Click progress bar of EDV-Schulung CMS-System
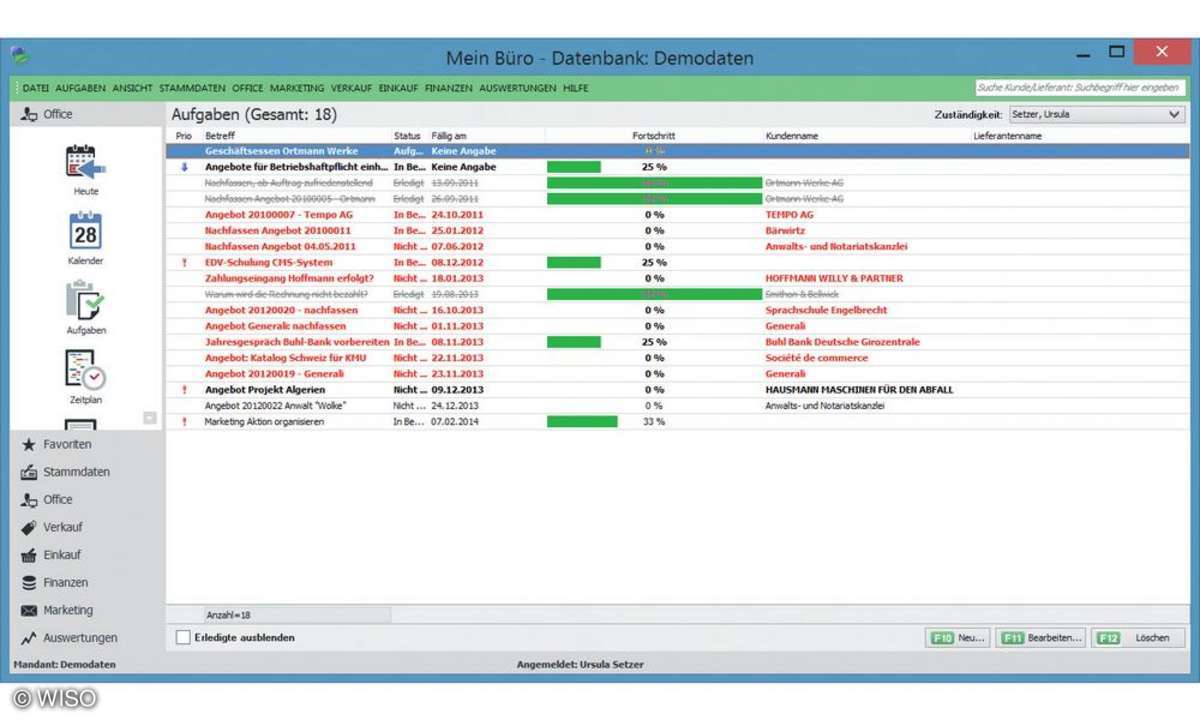 click(574, 262)
